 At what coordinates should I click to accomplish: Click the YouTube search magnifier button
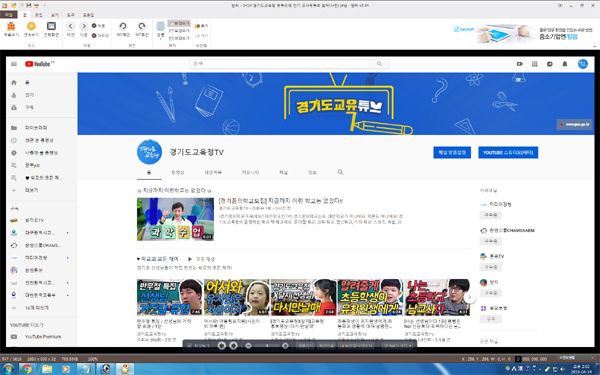(379, 64)
